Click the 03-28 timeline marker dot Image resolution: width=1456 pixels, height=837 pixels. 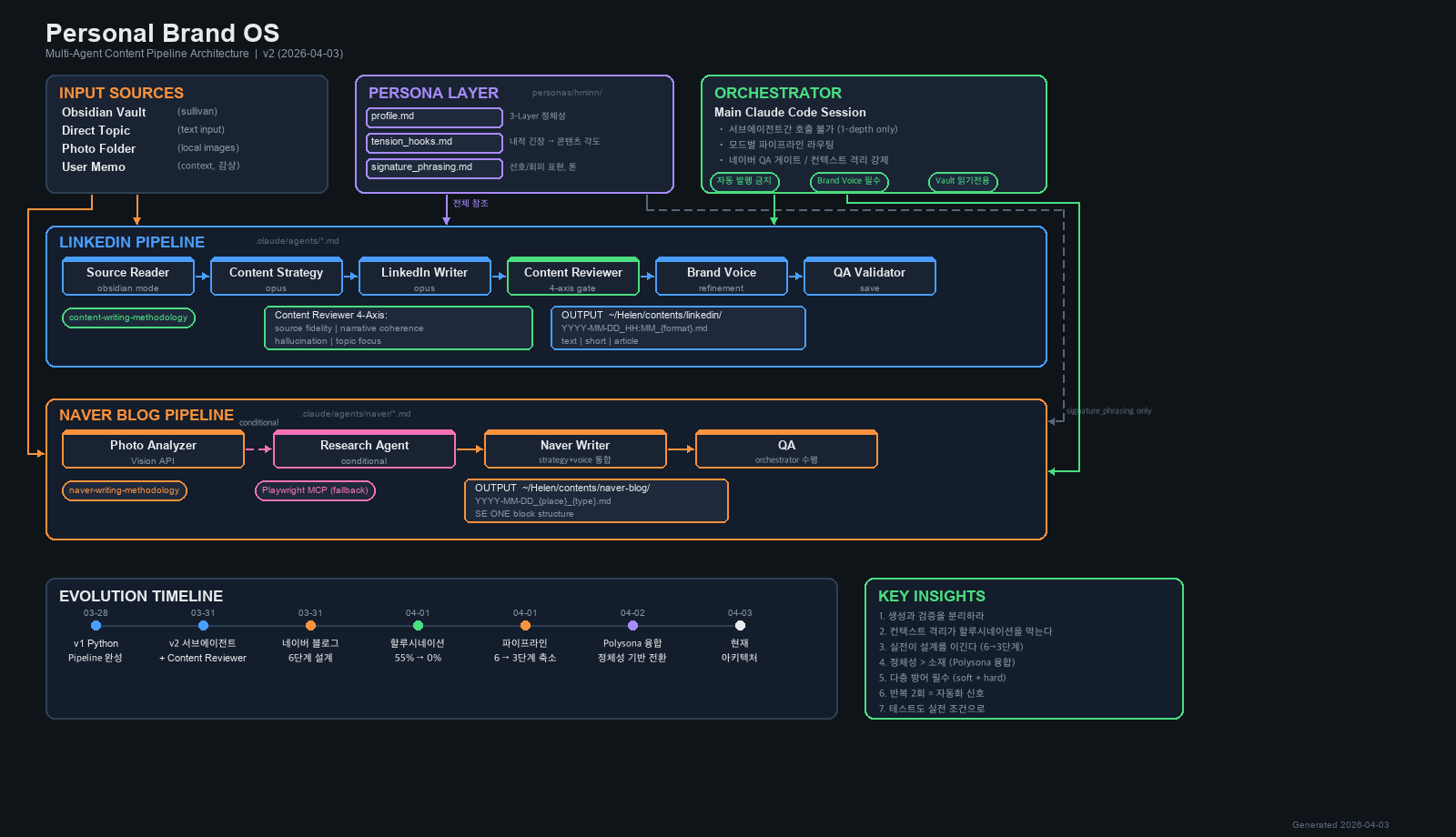pyautogui.click(x=96, y=625)
